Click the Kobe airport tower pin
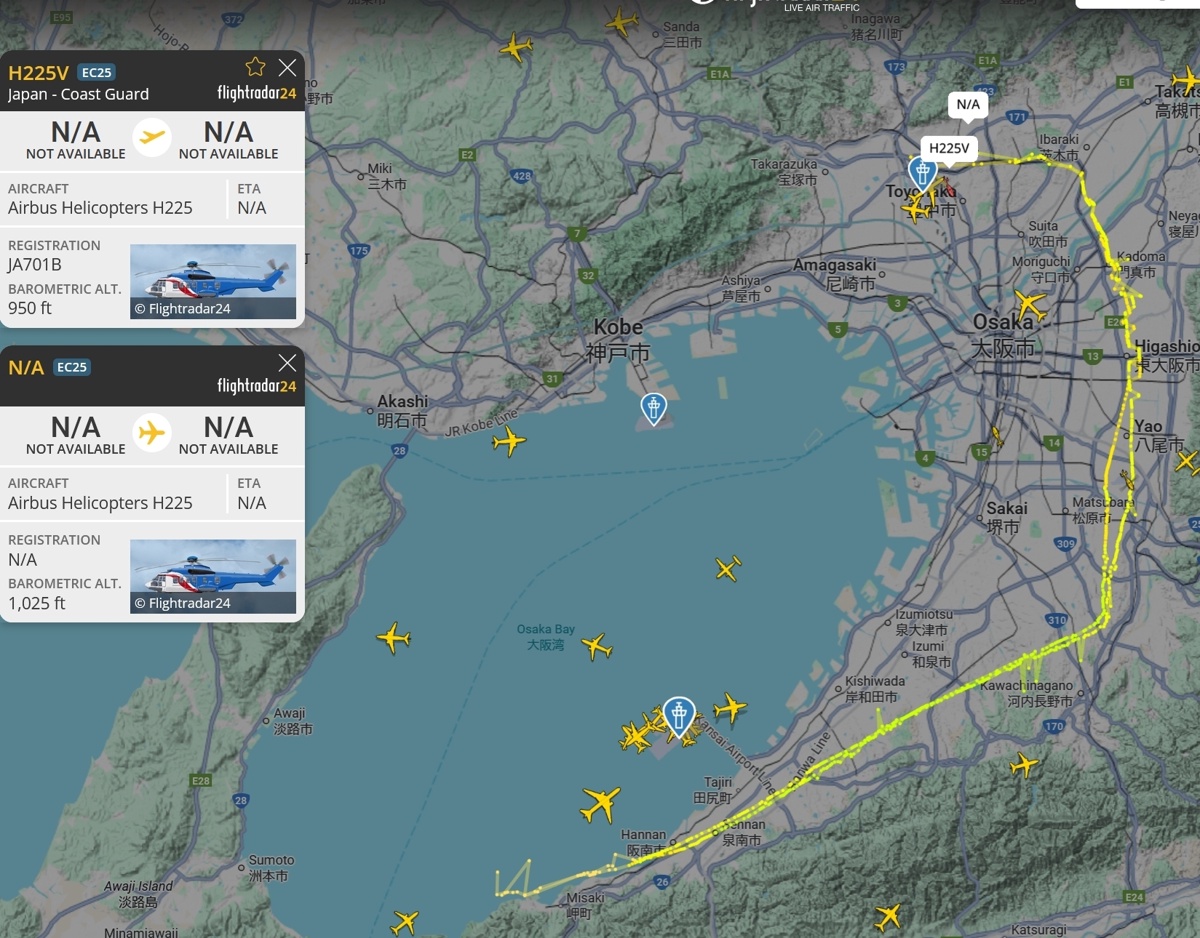The width and height of the screenshot is (1200, 938). pos(653,409)
